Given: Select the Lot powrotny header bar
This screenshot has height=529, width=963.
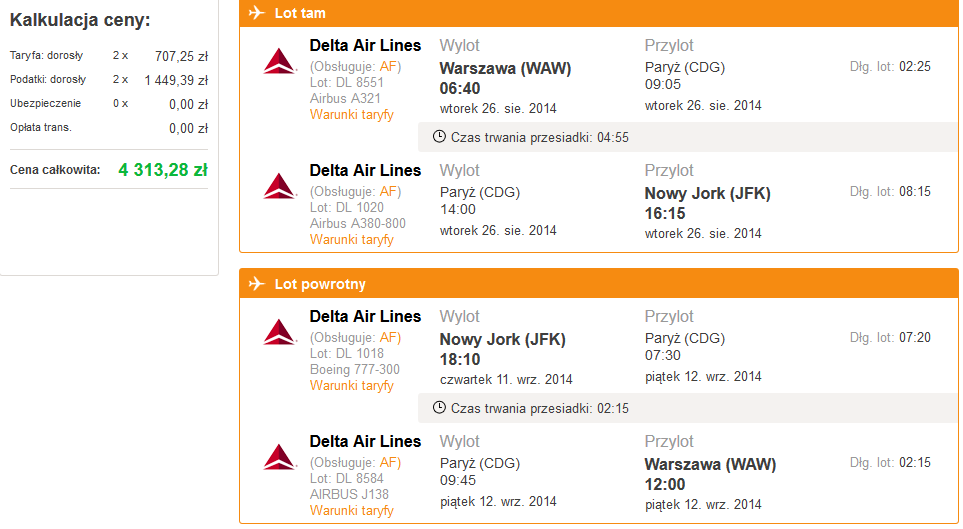Looking at the screenshot, I should coord(599,283).
